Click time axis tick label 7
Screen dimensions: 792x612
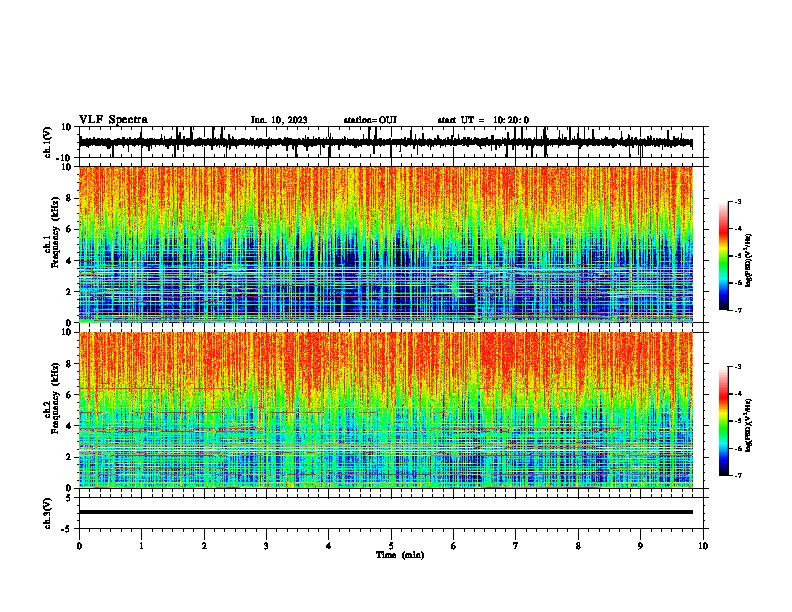coord(516,546)
